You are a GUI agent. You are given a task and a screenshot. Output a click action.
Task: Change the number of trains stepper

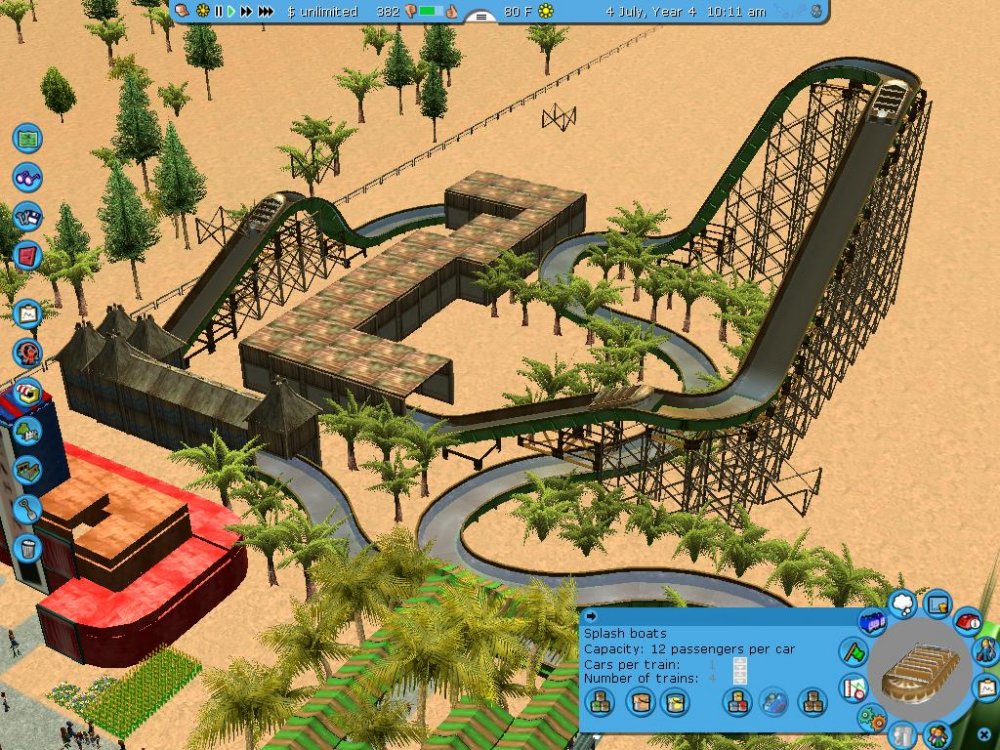pos(740,680)
